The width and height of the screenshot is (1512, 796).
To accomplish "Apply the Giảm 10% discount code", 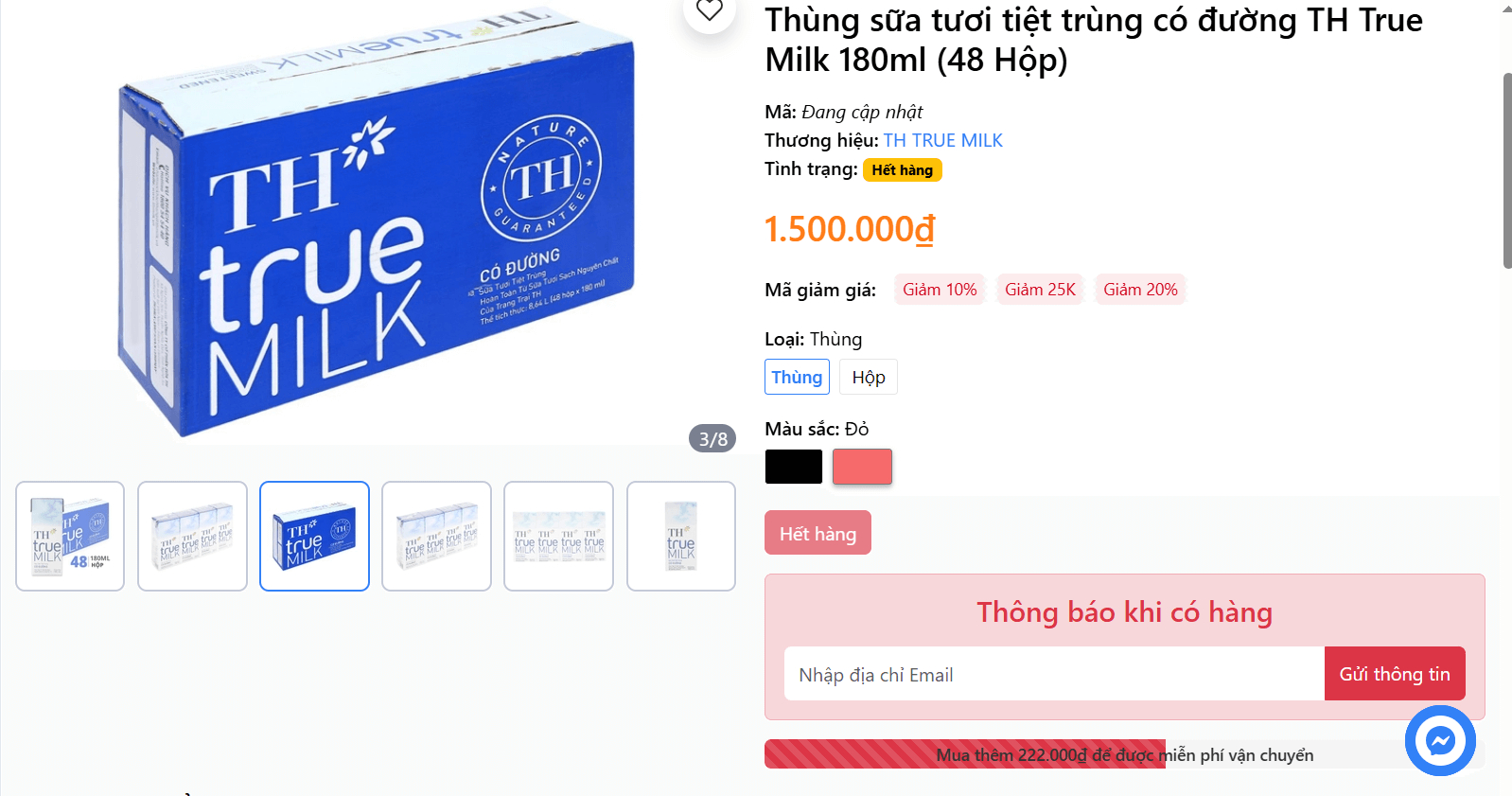I will tap(940, 290).
